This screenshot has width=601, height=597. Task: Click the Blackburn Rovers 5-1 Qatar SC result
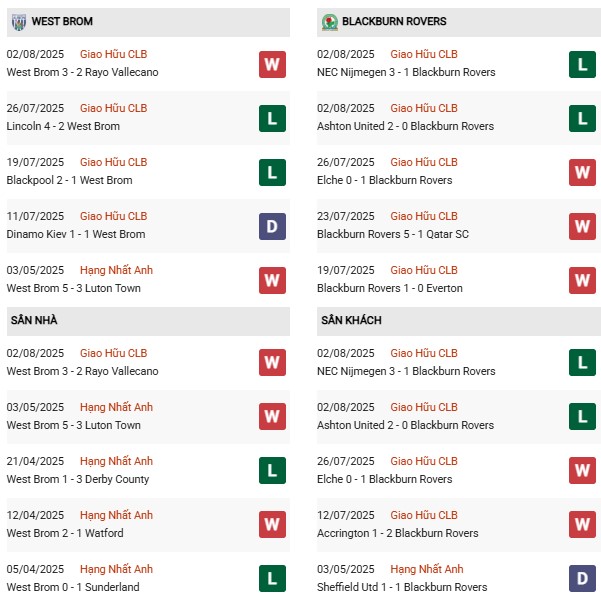tap(392, 234)
